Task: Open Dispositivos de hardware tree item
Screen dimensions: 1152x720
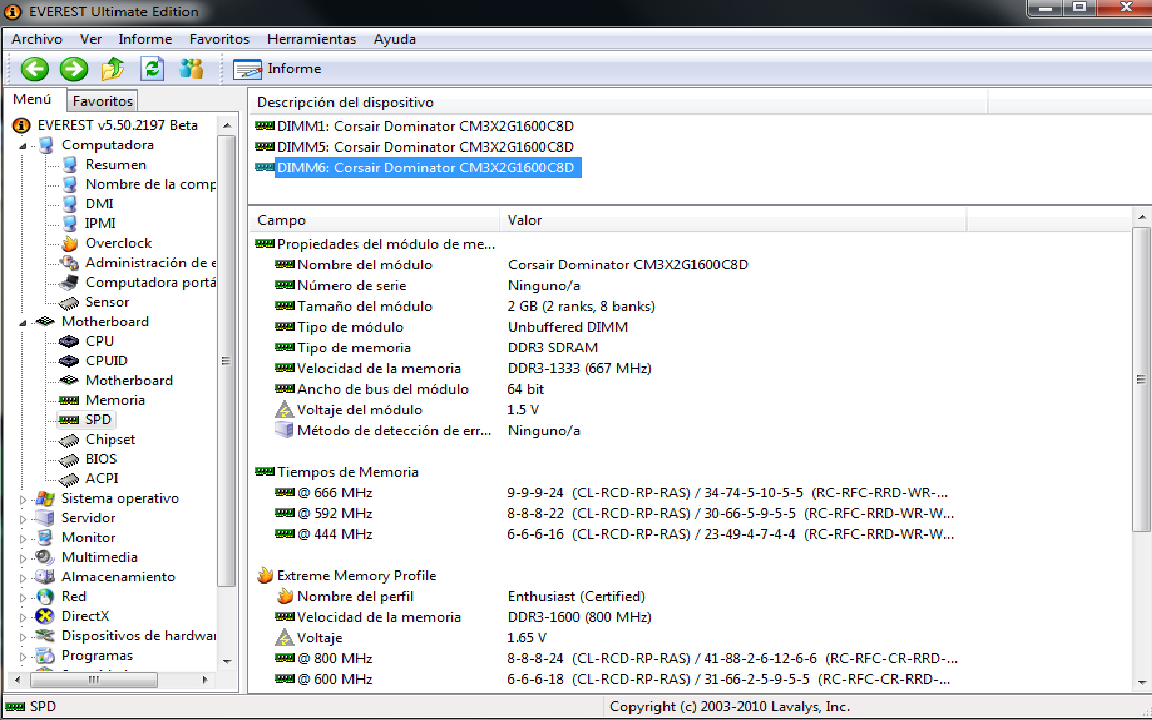Action: [138, 636]
